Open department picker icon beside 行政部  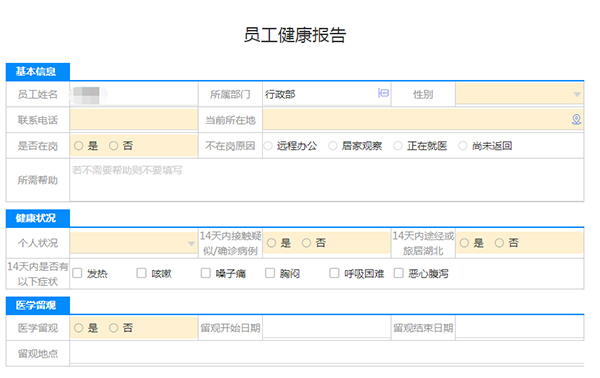(383, 93)
